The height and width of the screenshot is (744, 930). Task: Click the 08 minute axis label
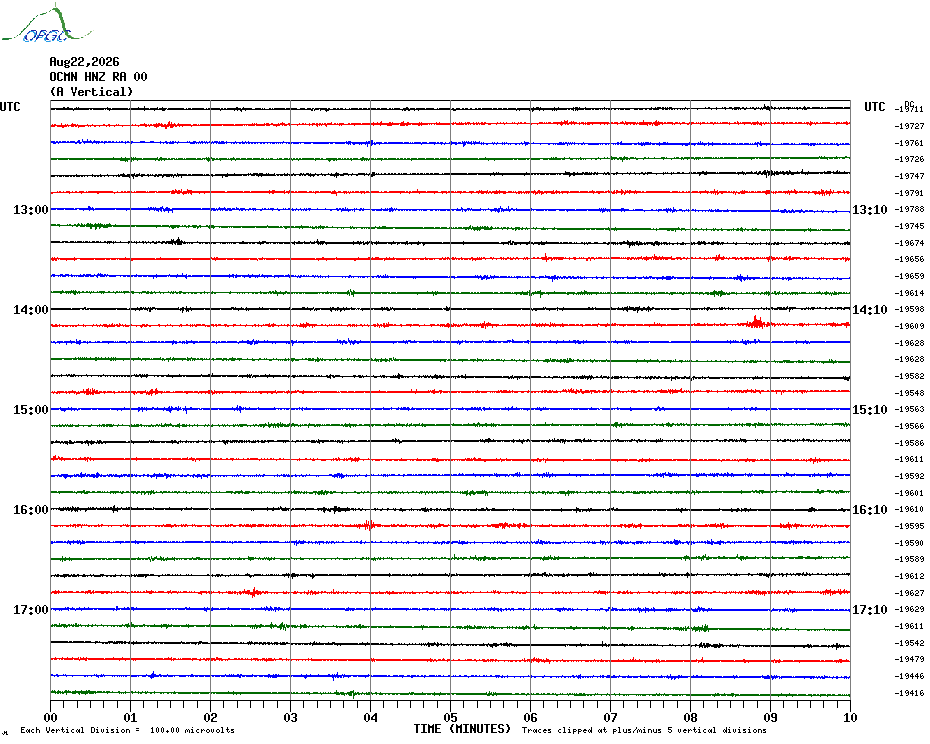tap(690, 718)
